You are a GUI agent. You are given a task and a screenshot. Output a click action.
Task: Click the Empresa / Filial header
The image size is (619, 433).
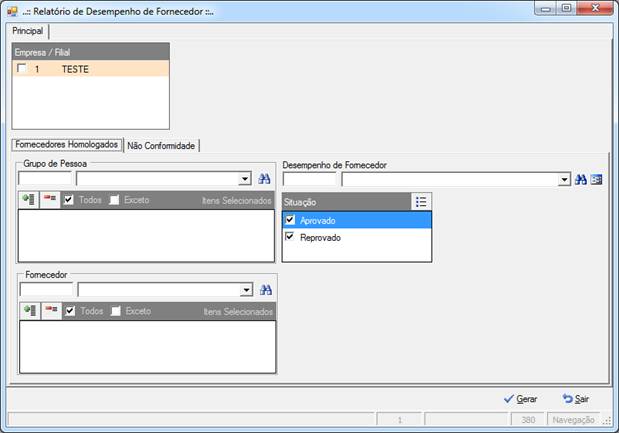pos(91,52)
